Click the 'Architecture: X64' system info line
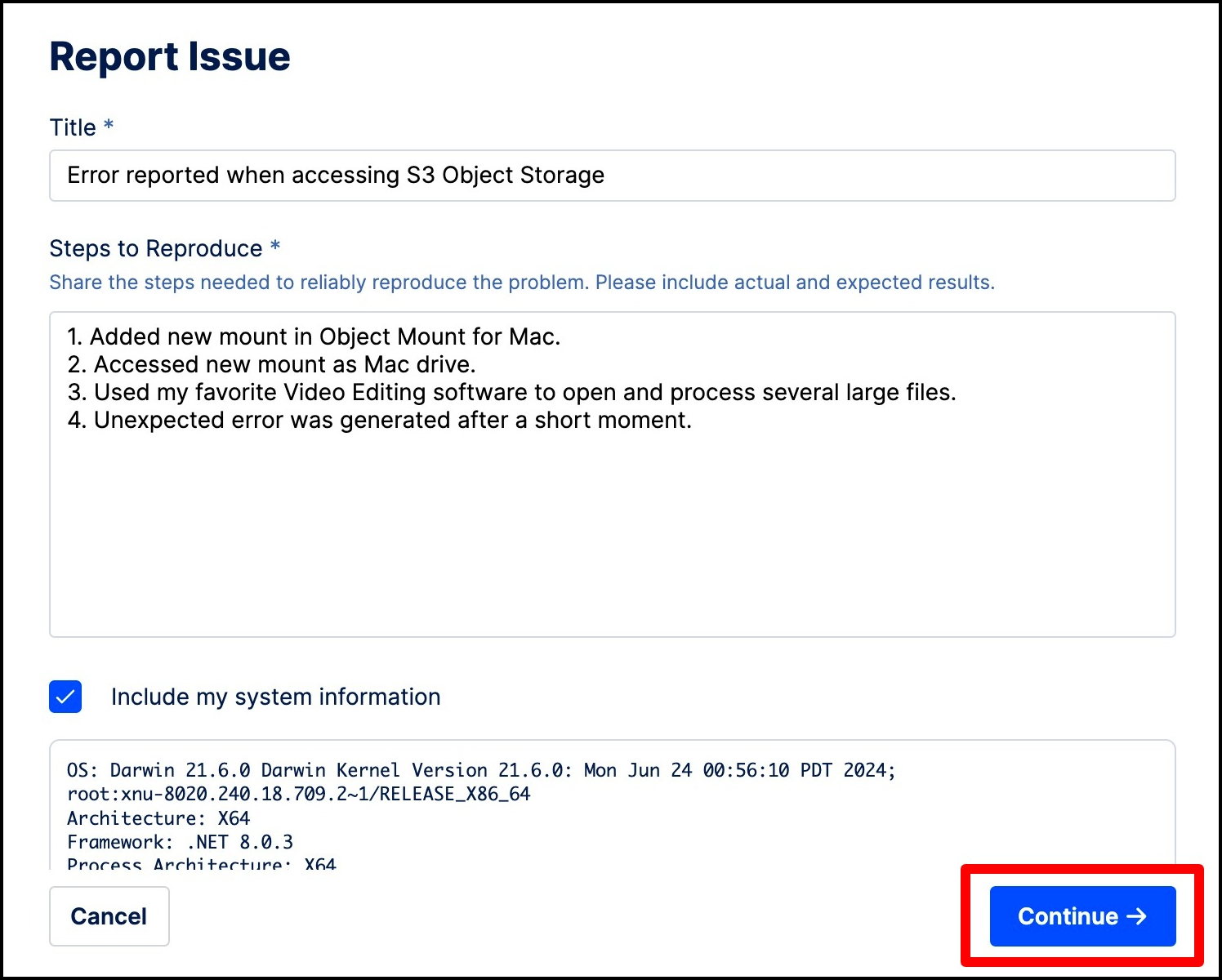The height and width of the screenshot is (980, 1222). 158,818
